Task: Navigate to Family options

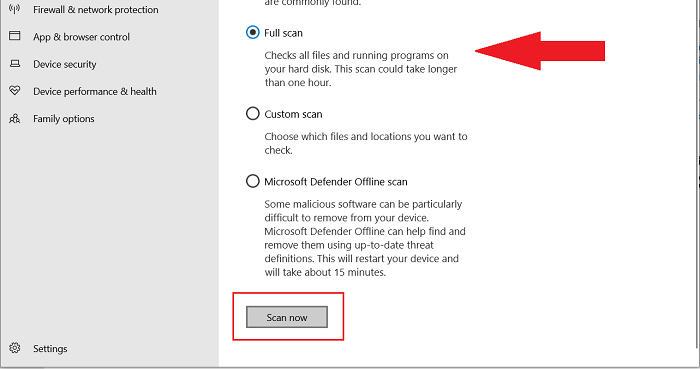Action: (64, 119)
